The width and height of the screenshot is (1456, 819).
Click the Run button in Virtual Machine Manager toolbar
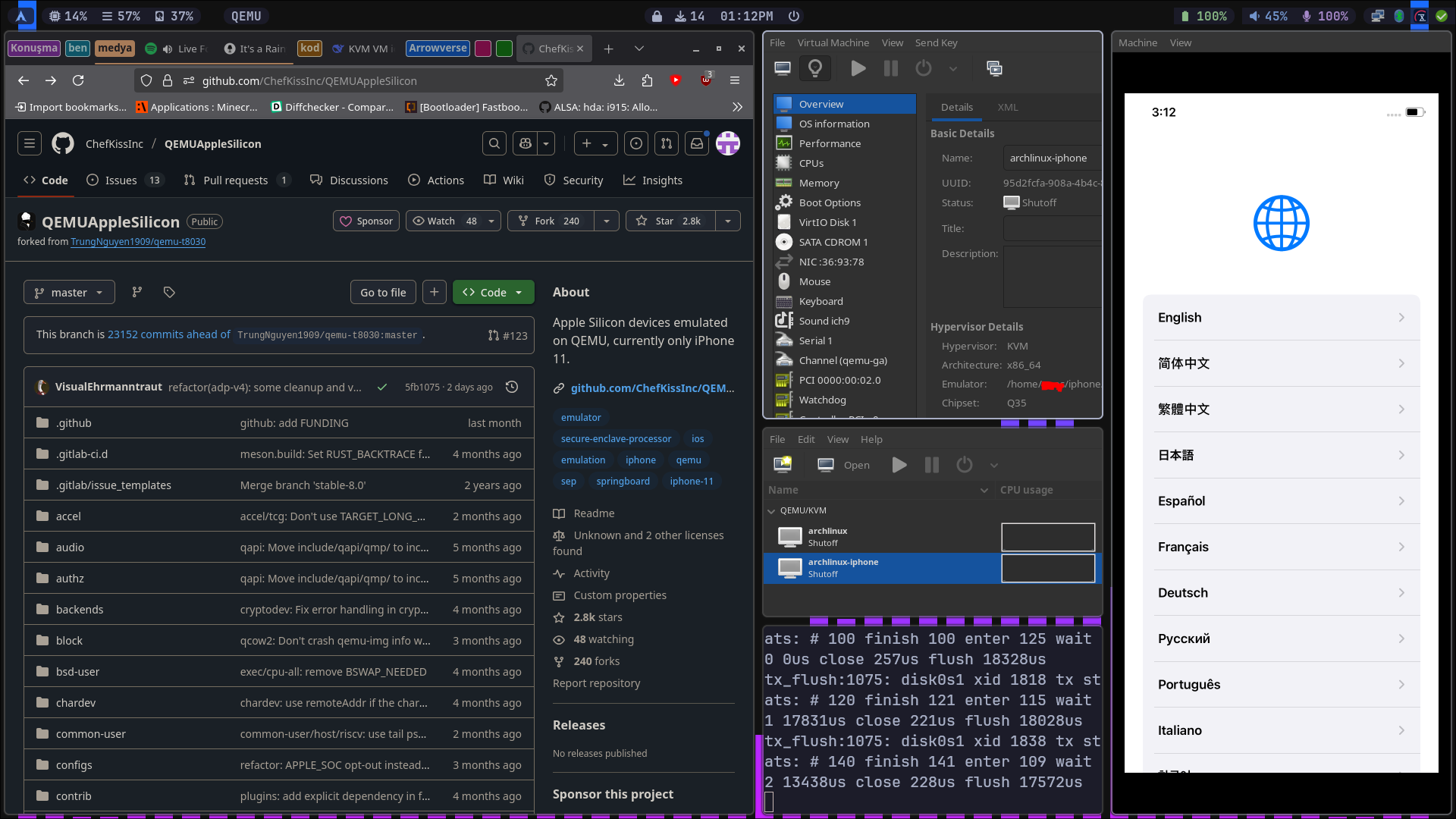point(899,465)
